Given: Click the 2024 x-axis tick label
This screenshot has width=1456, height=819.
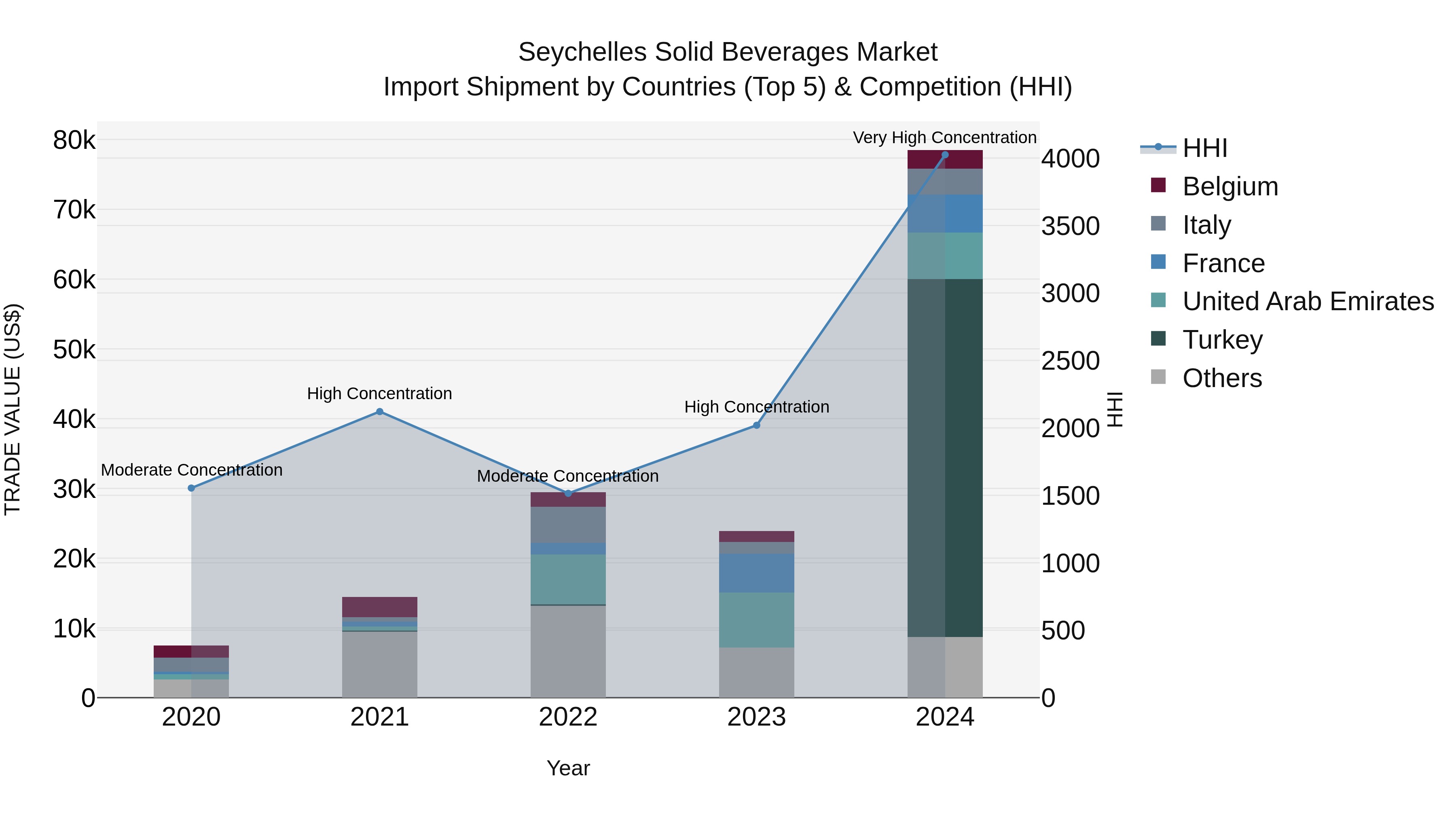Looking at the screenshot, I should coord(945,717).
